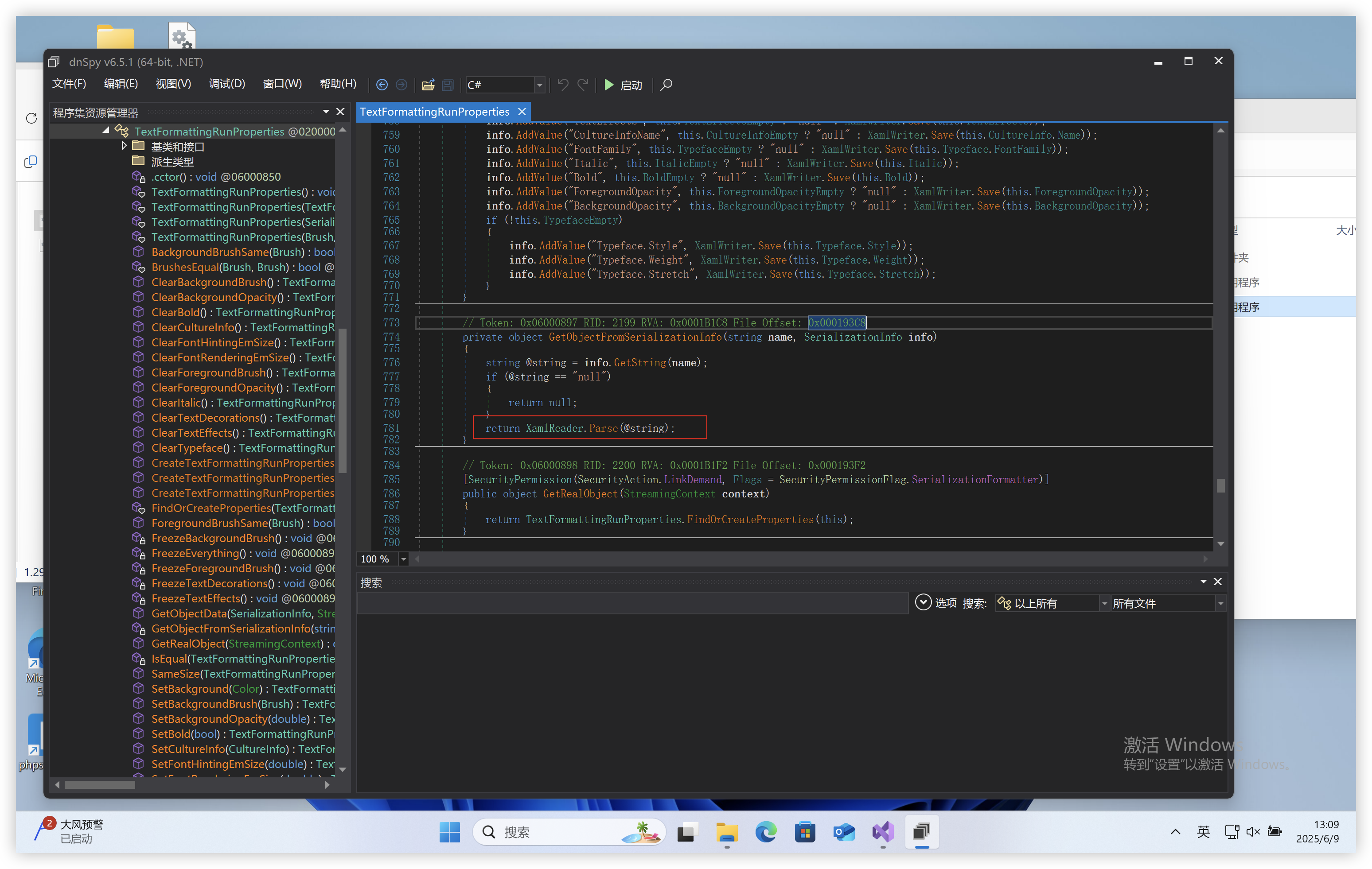Image resolution: width=1372 pixels, height=869 pixels.
Task: Click the assembly tree vertical scrollbar thumb
Action: (x=343, y=400)
